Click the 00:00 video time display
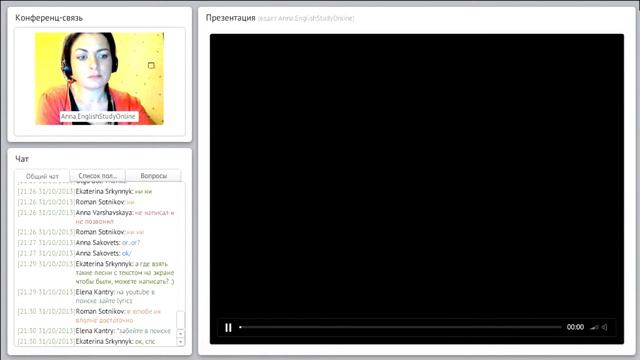Viewport: 640px width, 360px height. (x=575, y=327)
